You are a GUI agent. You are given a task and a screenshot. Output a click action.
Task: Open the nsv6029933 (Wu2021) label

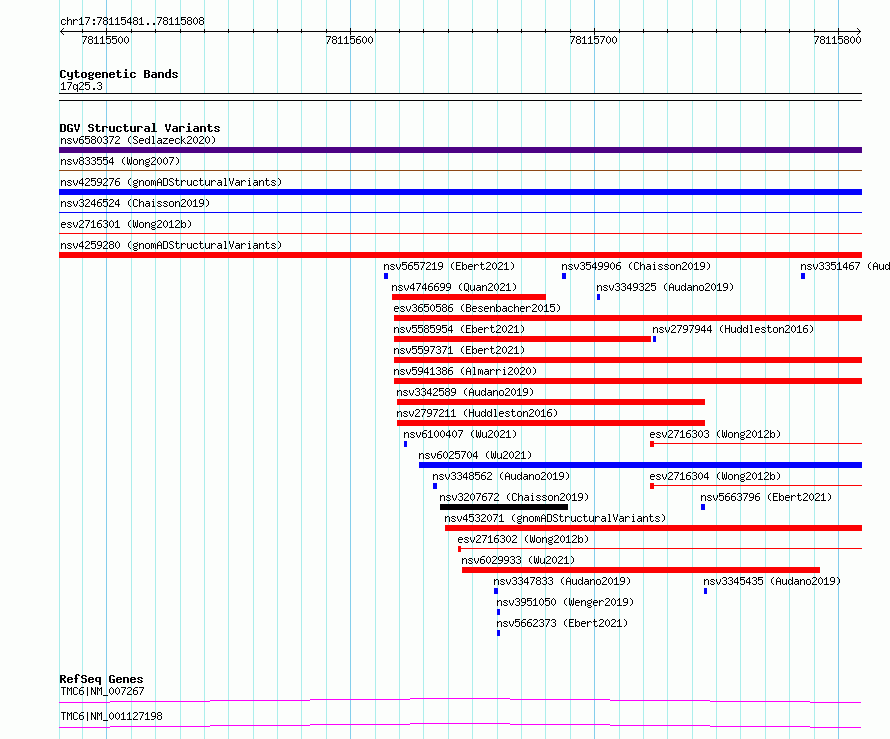pyautogui.click(x=518, y=560)
